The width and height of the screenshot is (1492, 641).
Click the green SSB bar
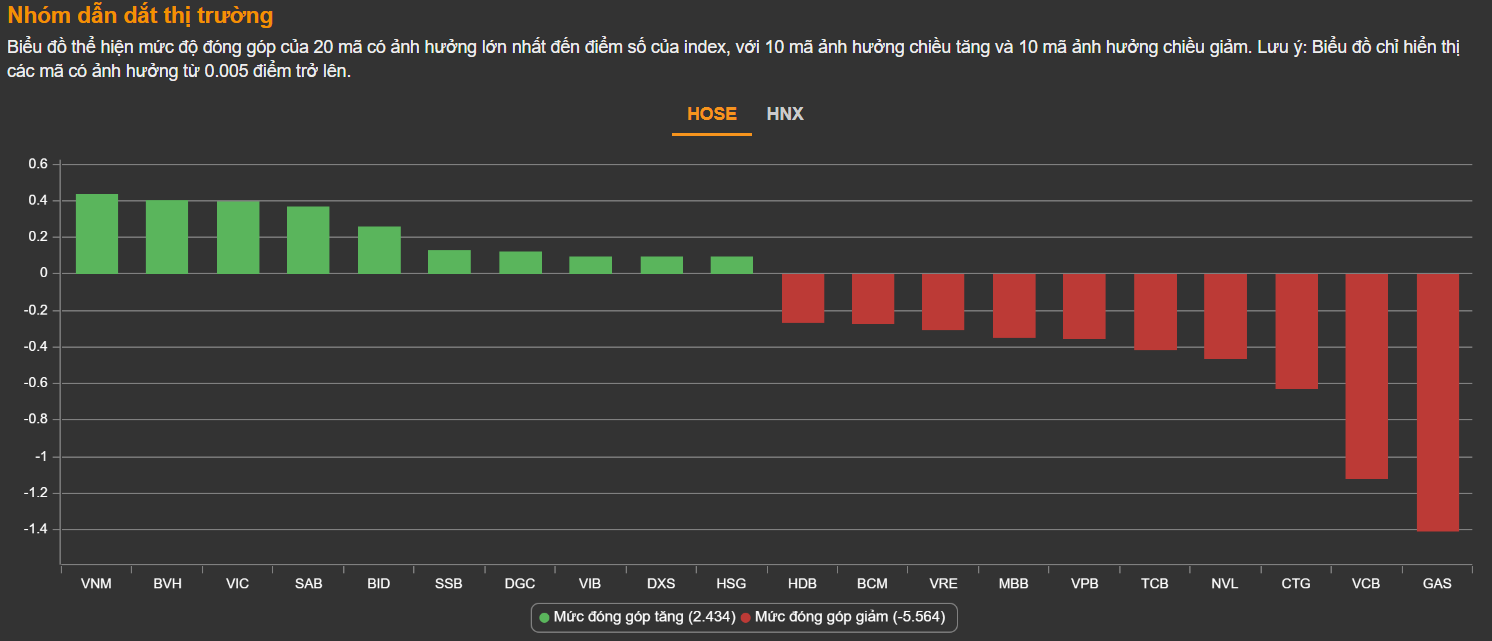point(449,262)
